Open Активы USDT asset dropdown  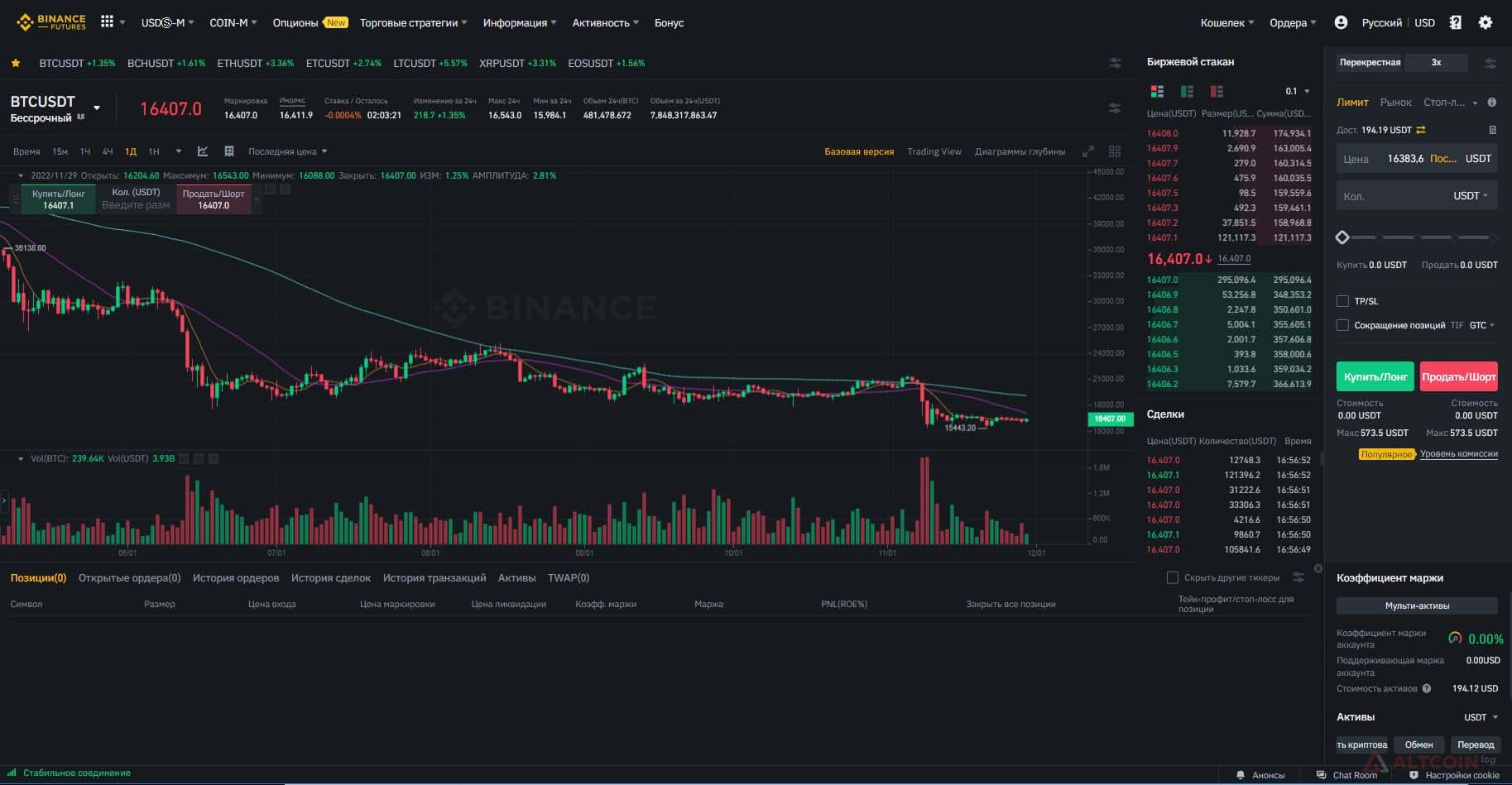pos(1481,717)
